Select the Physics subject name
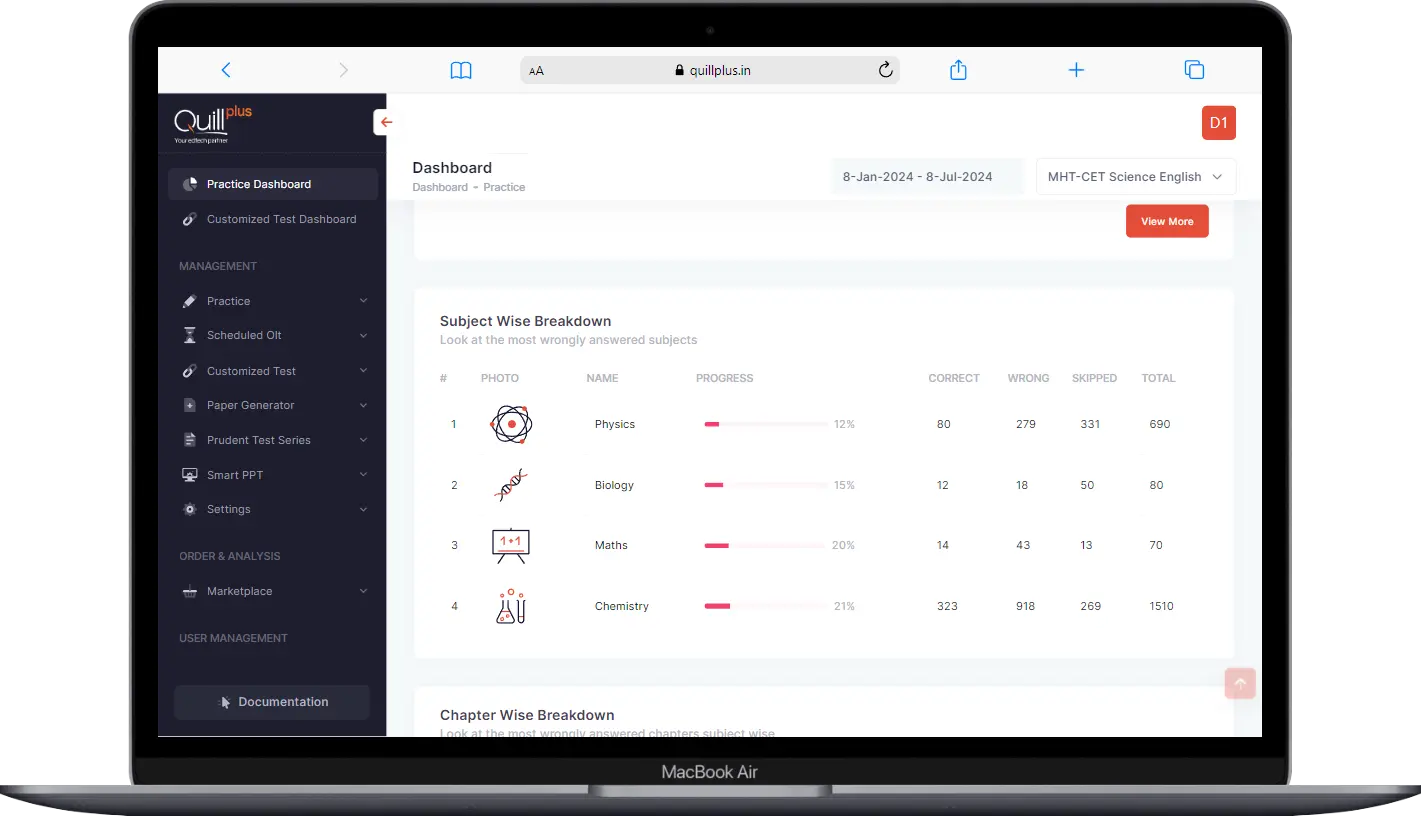Viewport: 1421px width, 816px height. (x=615, y=424)
